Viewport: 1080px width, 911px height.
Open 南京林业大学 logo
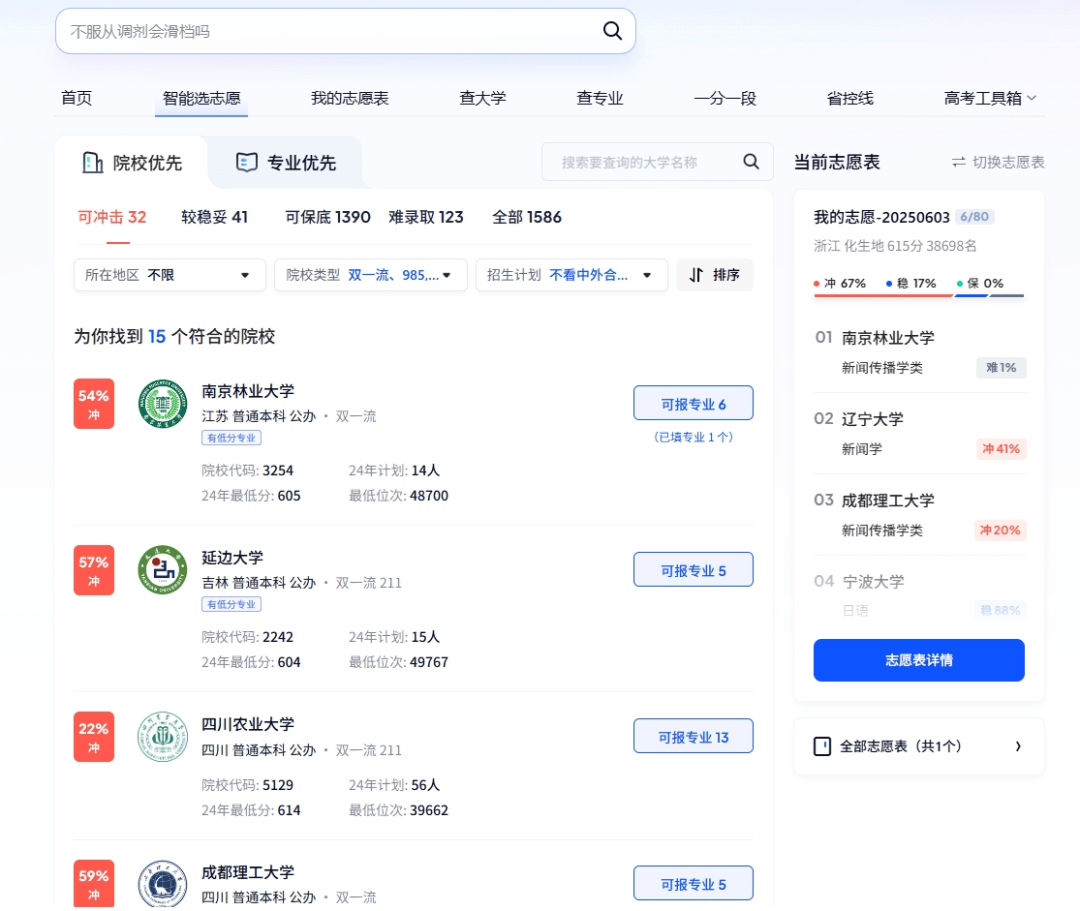[x=162, y=404]
